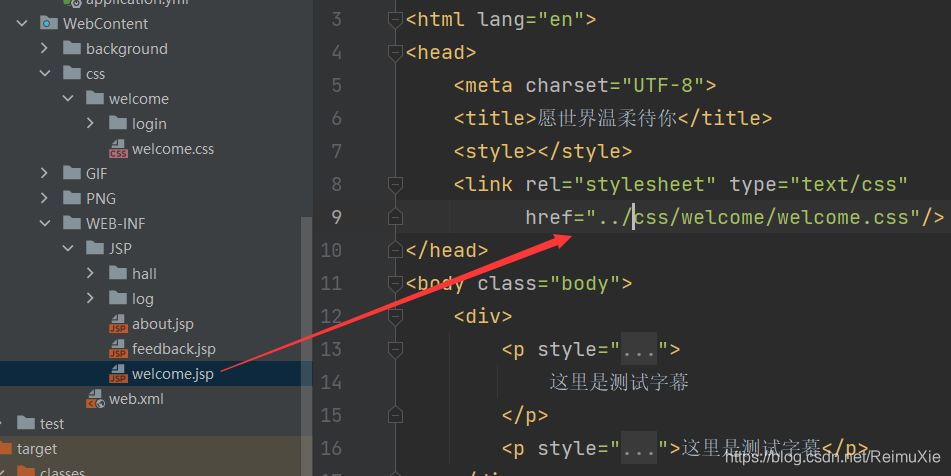Select the background folder name
Screen dimensions: 951x476
click(x=127, y=49)
